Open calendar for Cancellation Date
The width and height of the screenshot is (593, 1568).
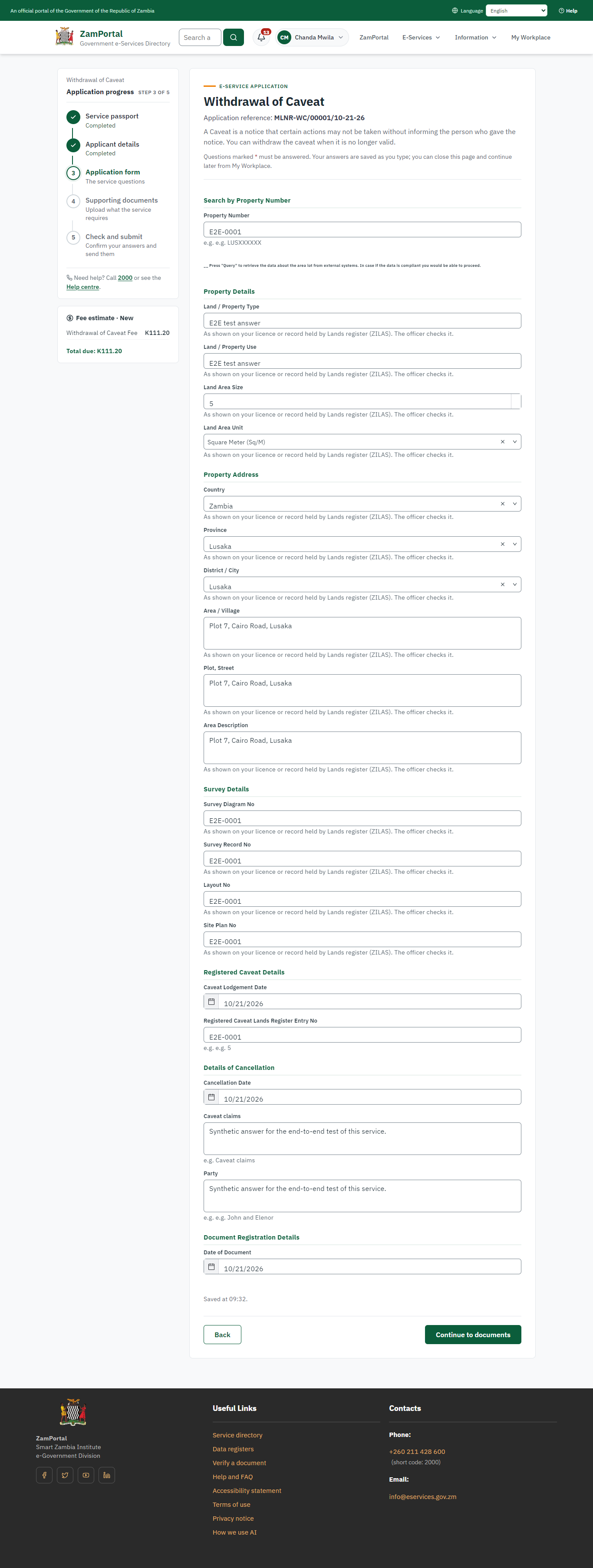tap(211, 1097)
